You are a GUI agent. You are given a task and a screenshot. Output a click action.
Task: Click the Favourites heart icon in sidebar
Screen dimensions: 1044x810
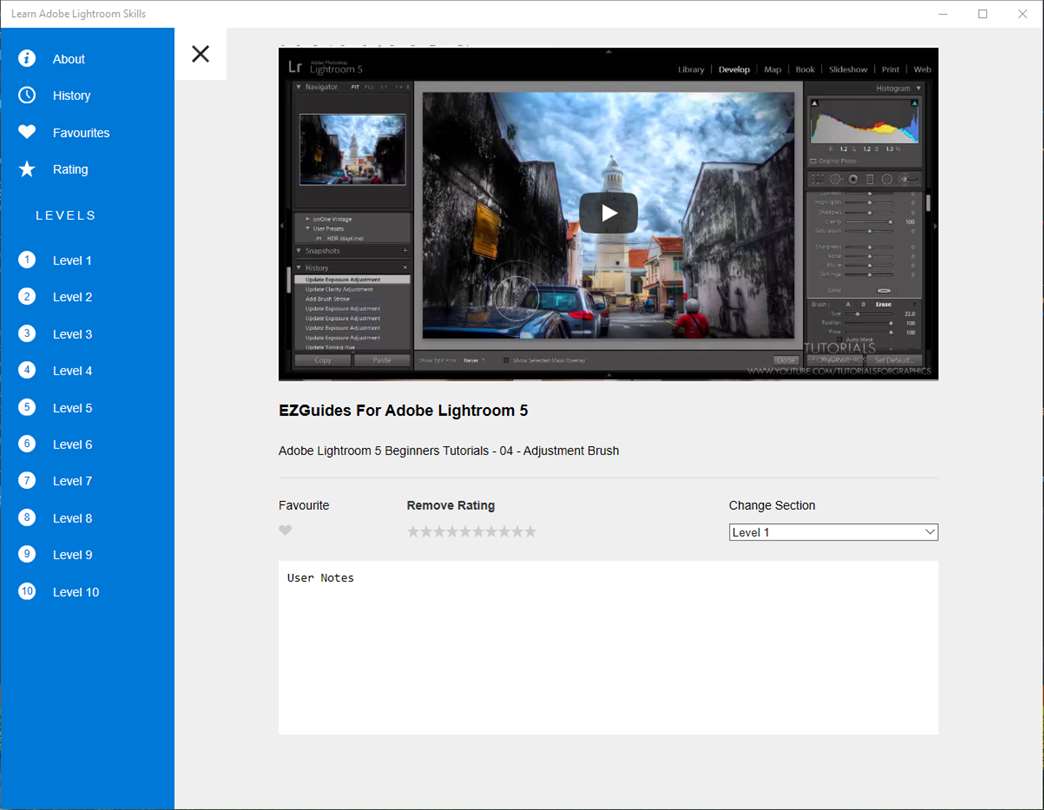pyautogui.click(x=27, y=132)
